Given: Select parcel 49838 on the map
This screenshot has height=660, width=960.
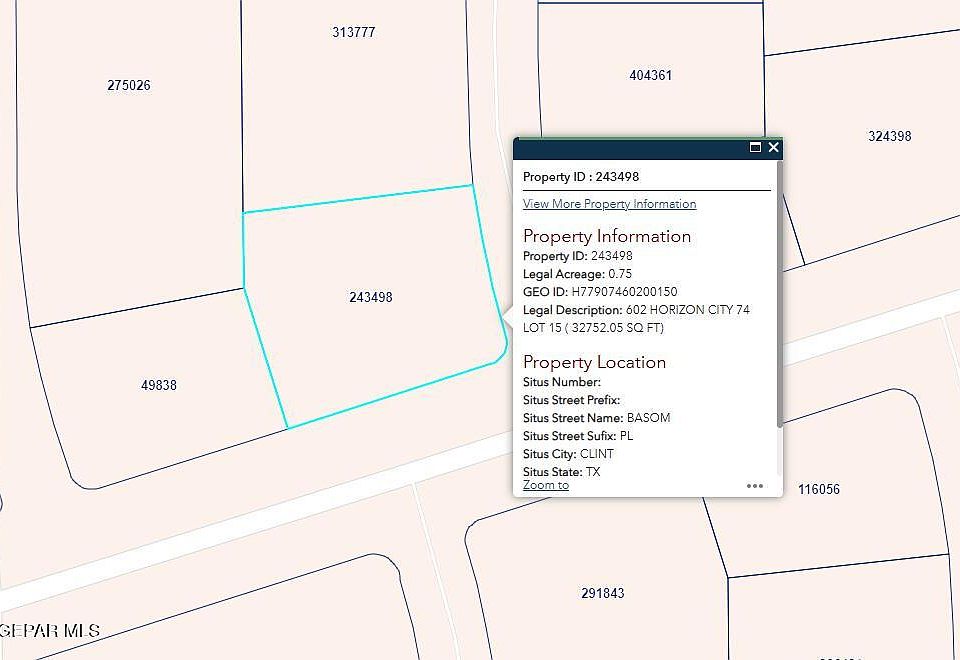Looking at the screenshot, I should coord(159,385).
